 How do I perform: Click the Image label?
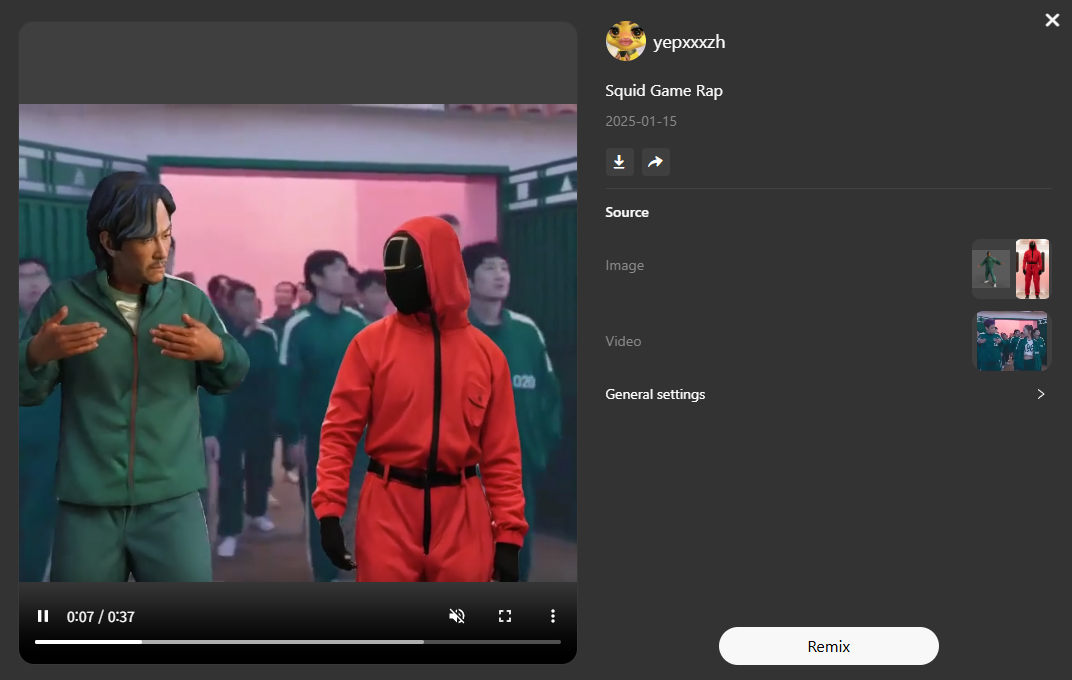[x=624, y=265]
